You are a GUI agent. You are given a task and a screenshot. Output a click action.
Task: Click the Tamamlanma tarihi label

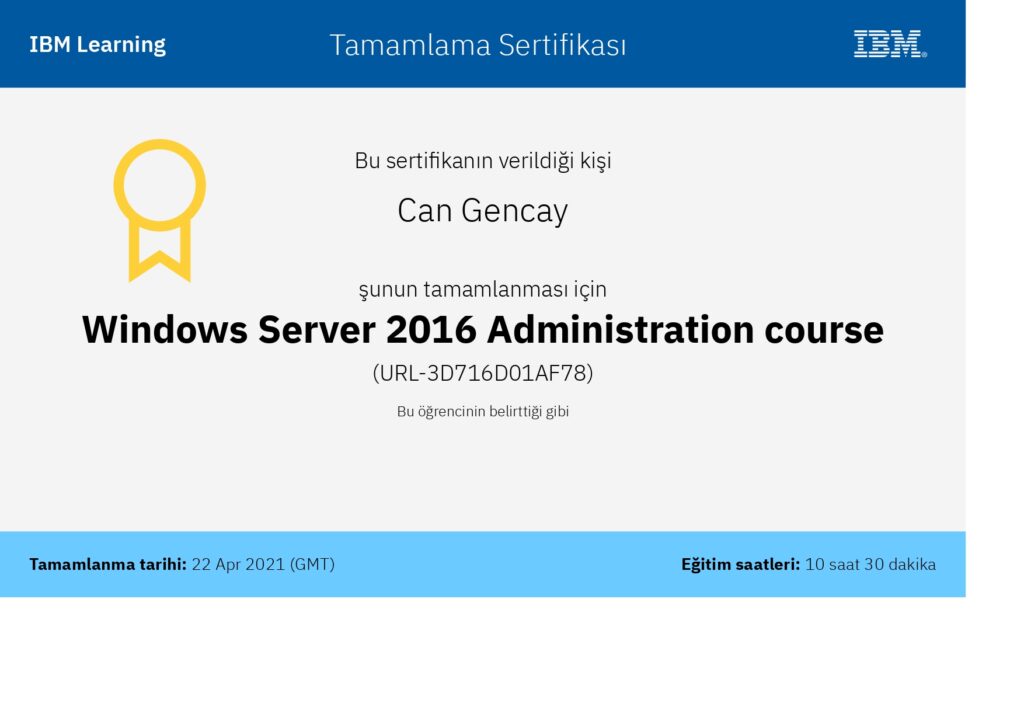tap(108, 564)
